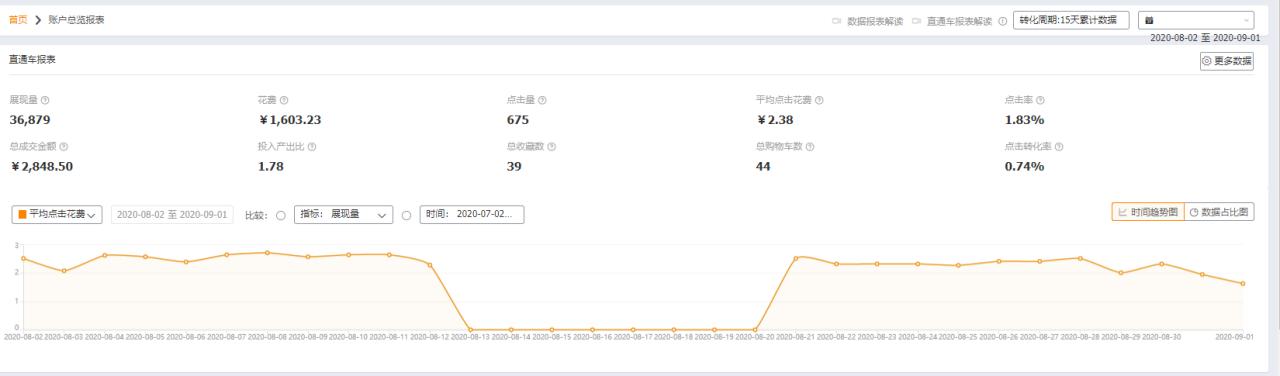Open the calendar date range dropdown

click(x=1196, y=20)
